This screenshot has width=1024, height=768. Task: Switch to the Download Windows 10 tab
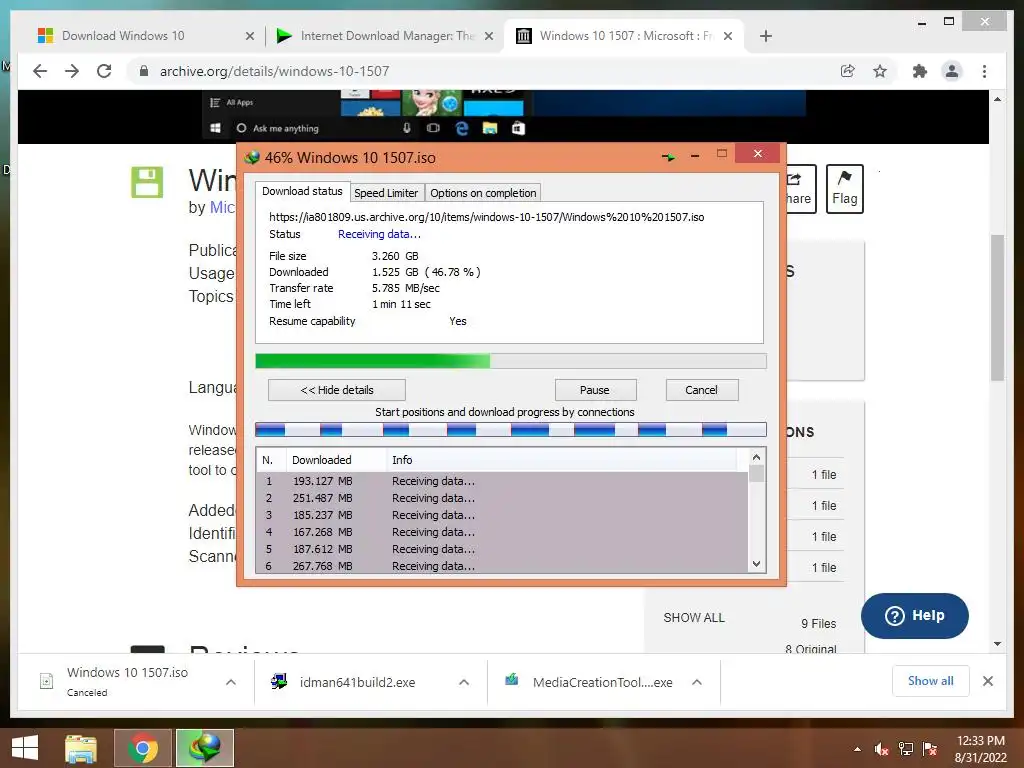click(x=123, y=36)
